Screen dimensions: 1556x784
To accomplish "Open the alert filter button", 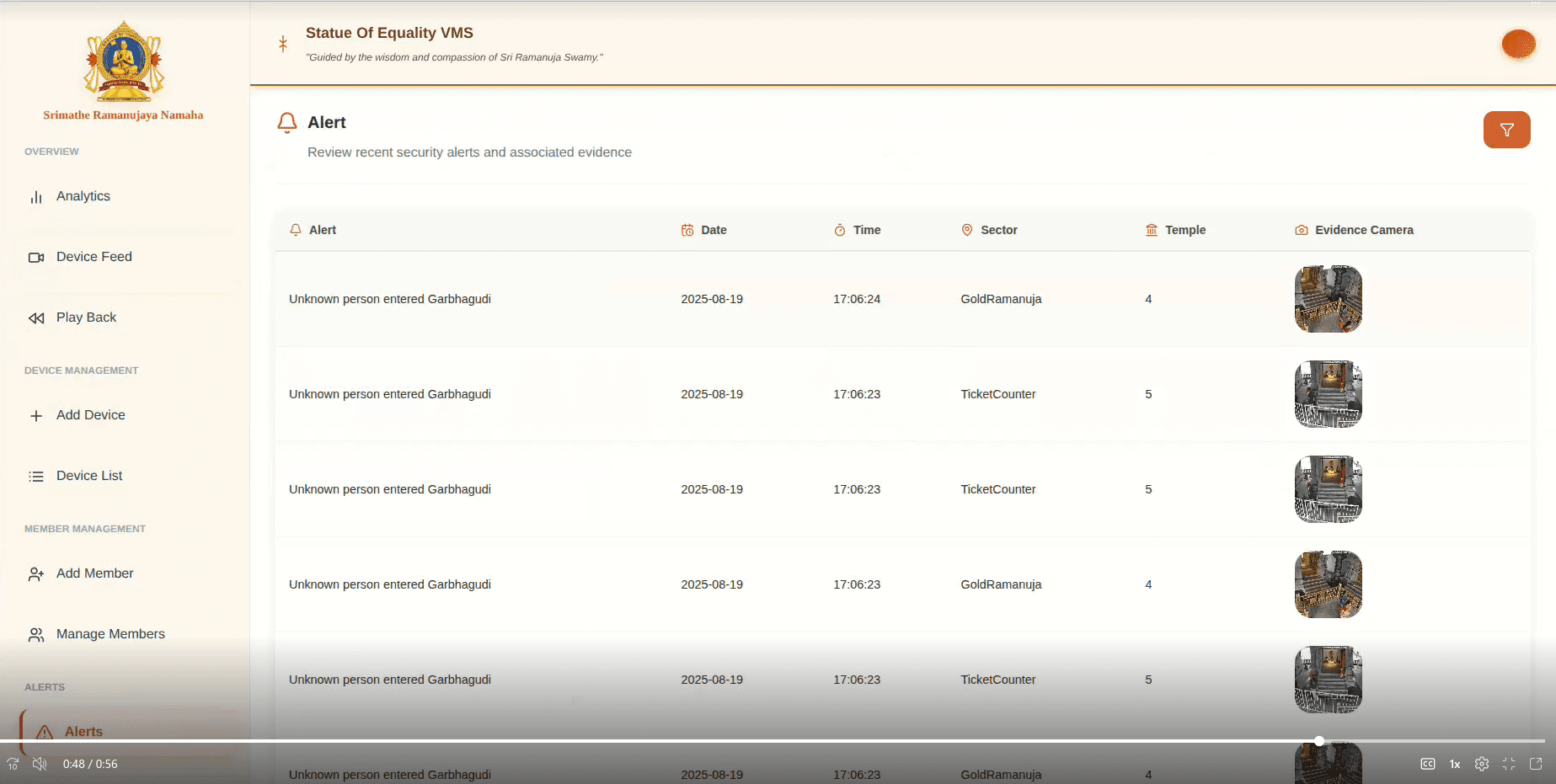I will 1506,130.
